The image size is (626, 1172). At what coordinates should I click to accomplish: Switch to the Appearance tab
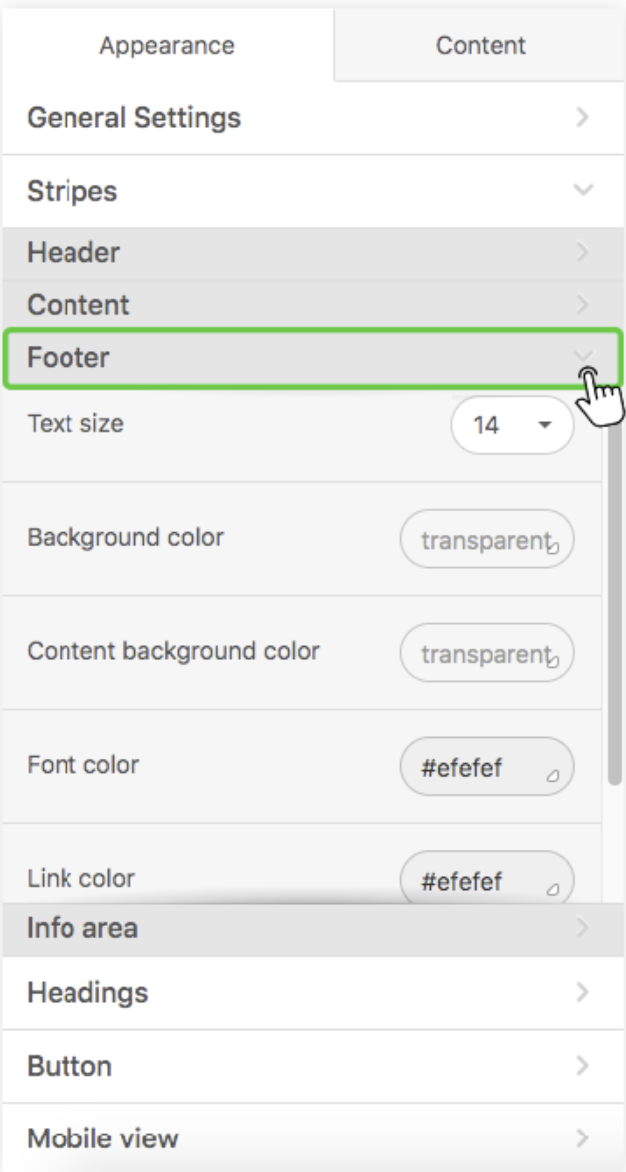(167, 46)
